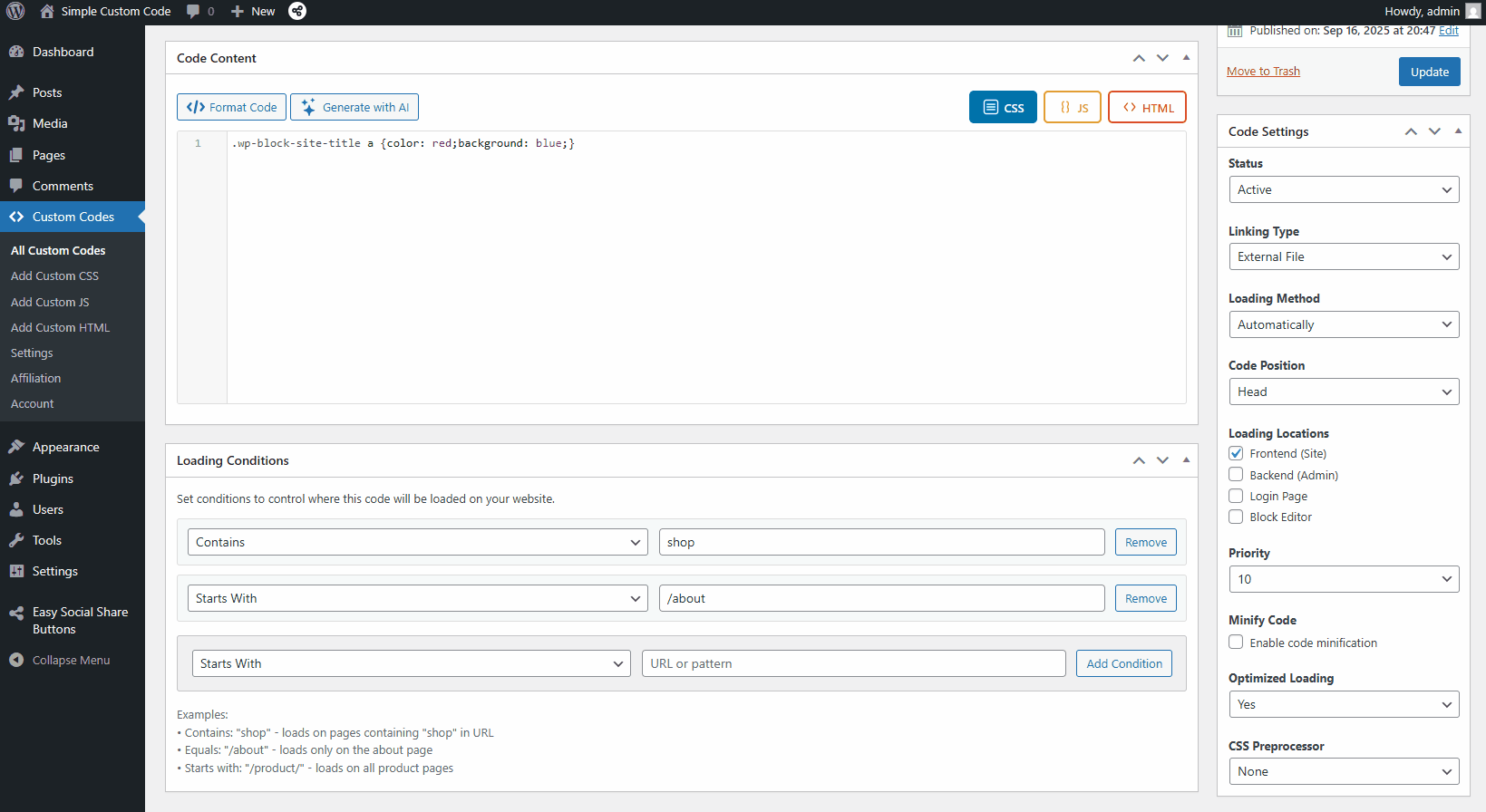Enable Login Page loading location
Viewport: 1486px width, 812px height.
point(1236,496)
